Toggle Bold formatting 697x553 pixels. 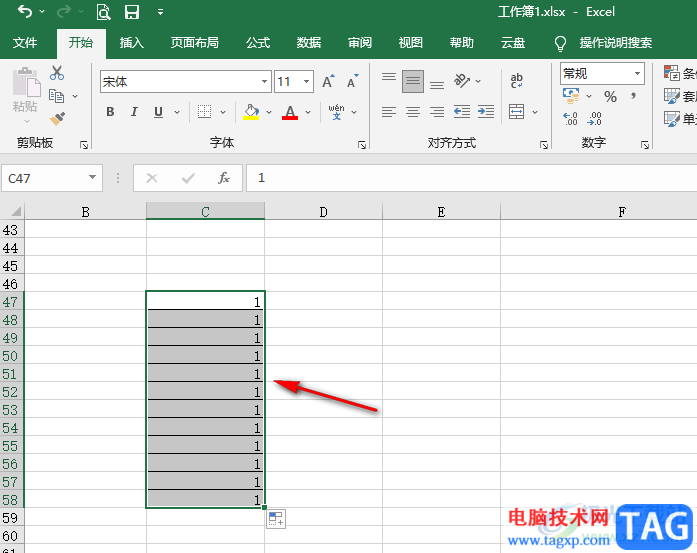coord(110,112)
